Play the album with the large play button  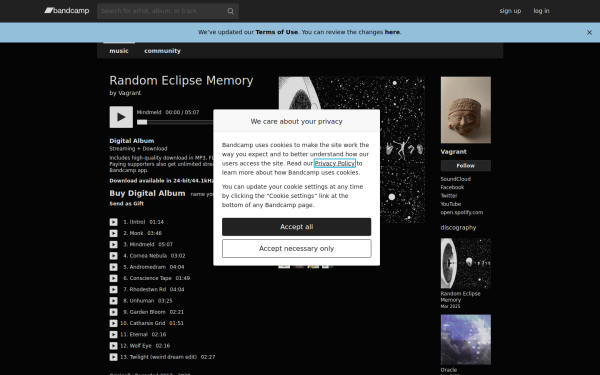pyautogui.click(x=121, y=117)
